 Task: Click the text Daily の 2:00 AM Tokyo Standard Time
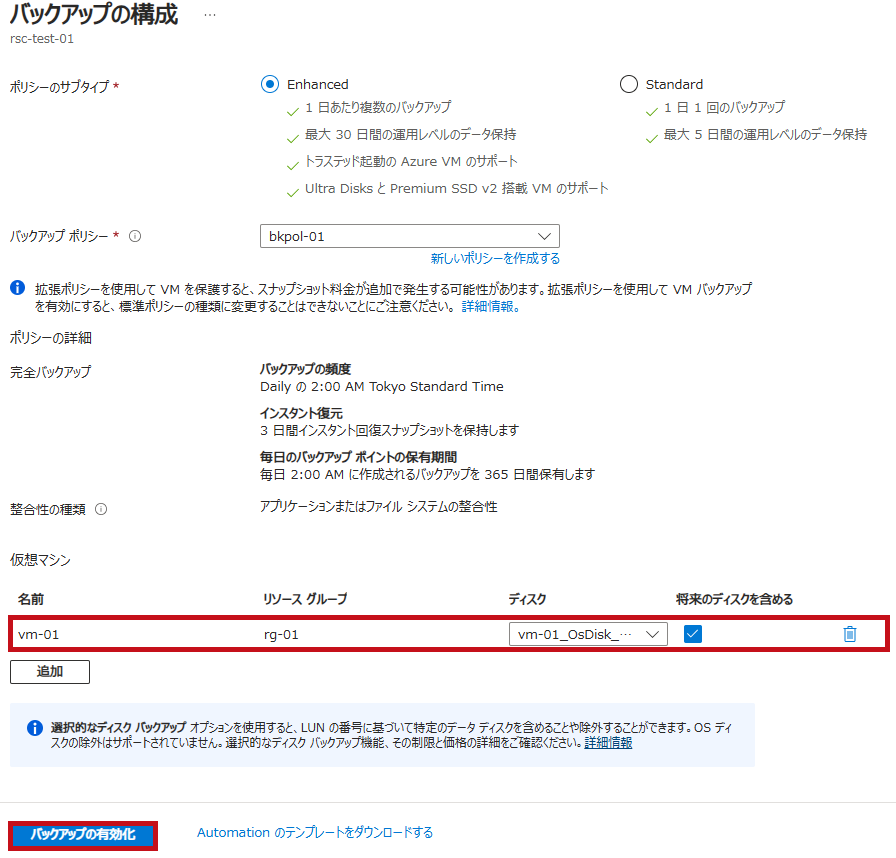point(382,387)
